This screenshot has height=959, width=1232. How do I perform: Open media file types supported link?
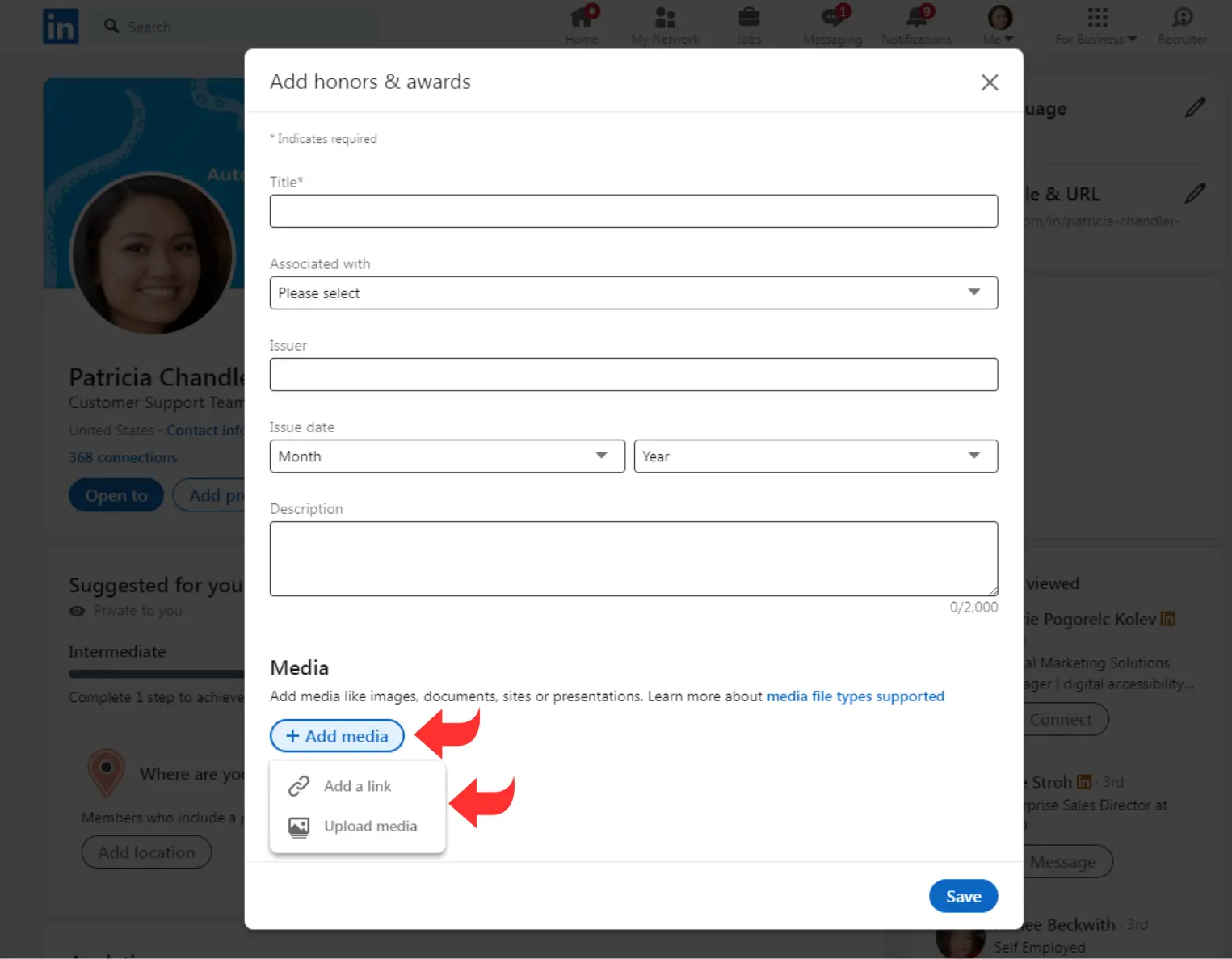(x=856, y=696)
